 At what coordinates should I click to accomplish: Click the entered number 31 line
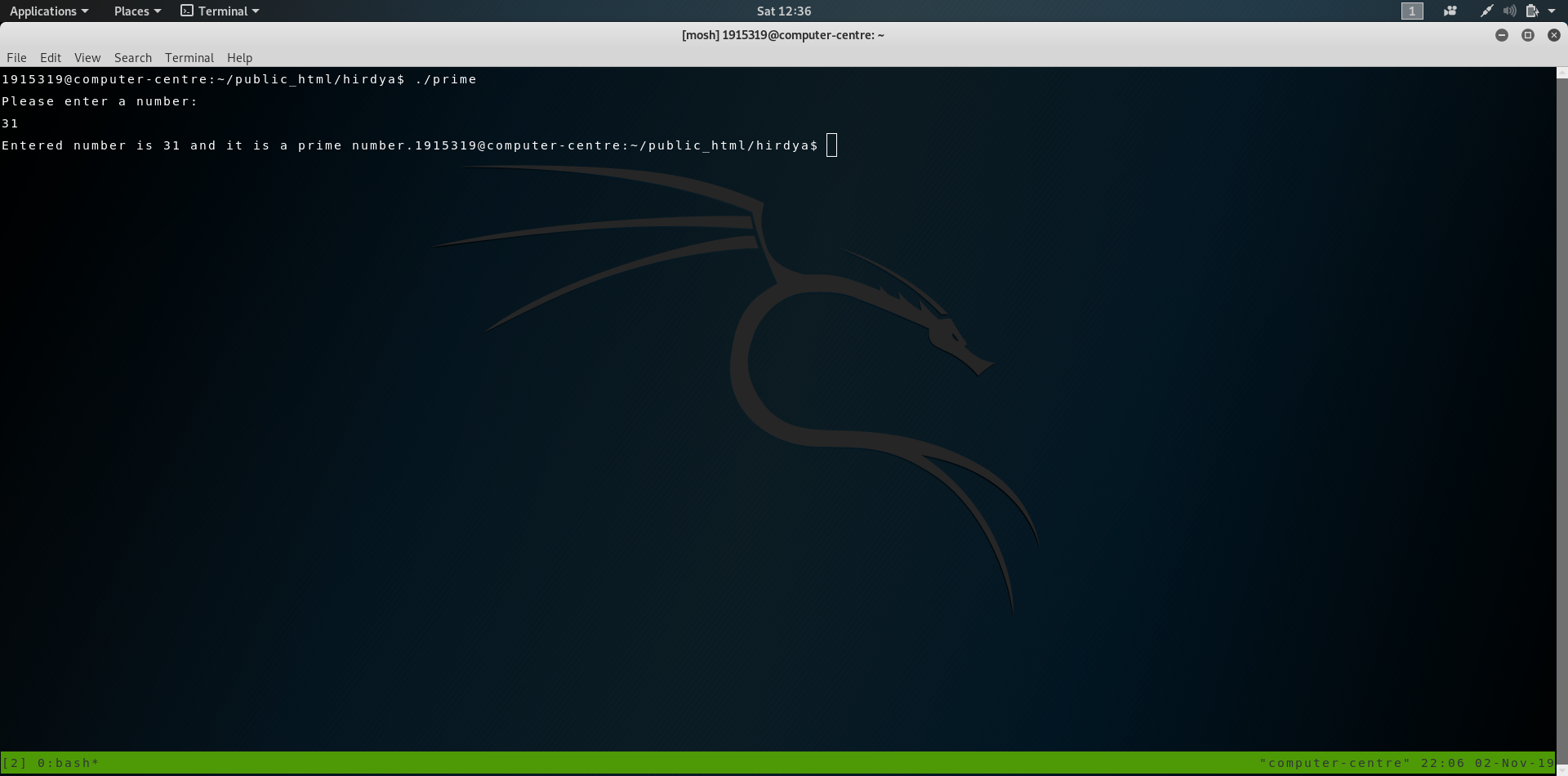(10, 123)
